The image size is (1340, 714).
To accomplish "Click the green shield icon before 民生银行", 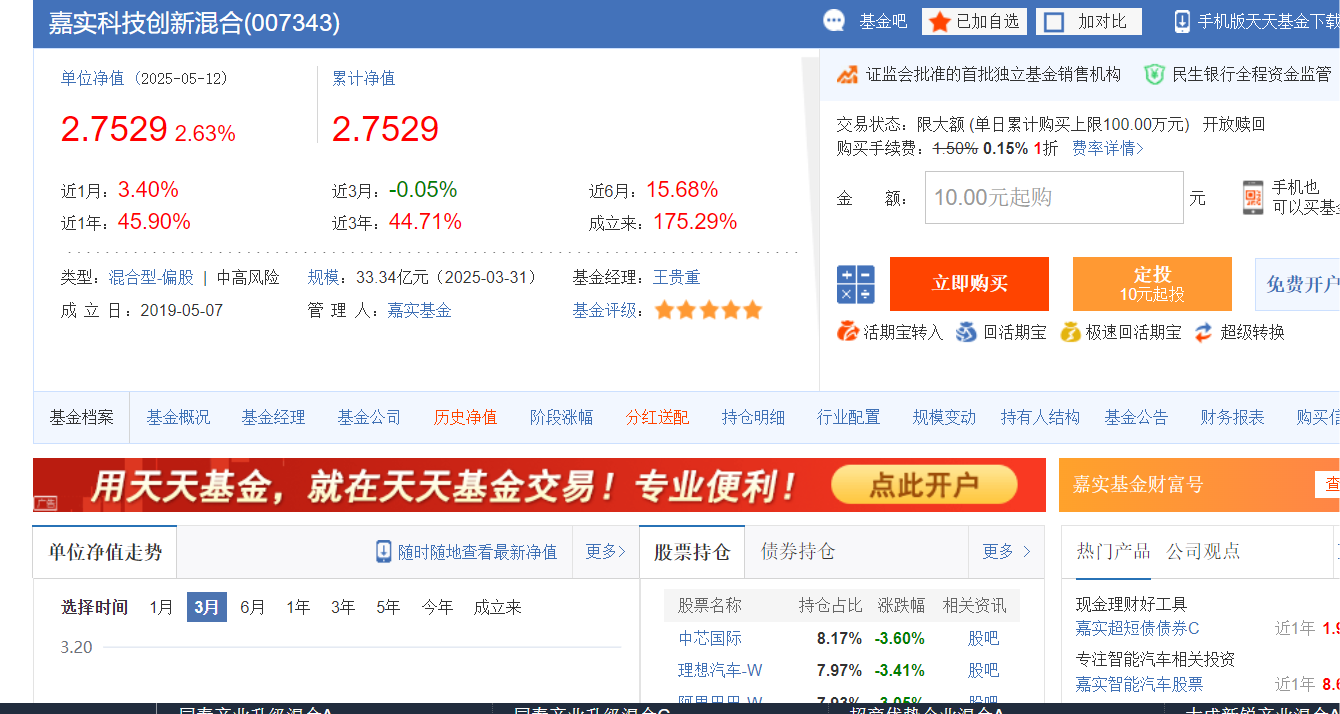I will tap(1154, 74).
